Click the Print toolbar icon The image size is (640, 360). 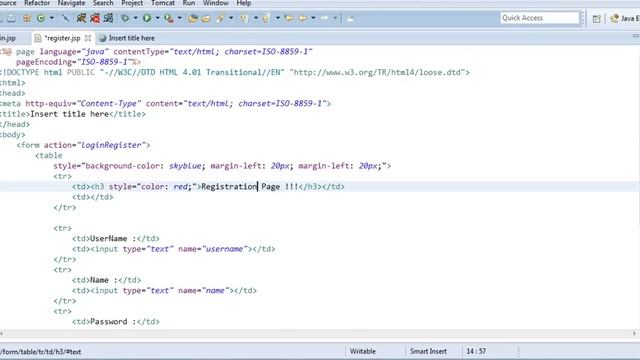coord(11,18)
